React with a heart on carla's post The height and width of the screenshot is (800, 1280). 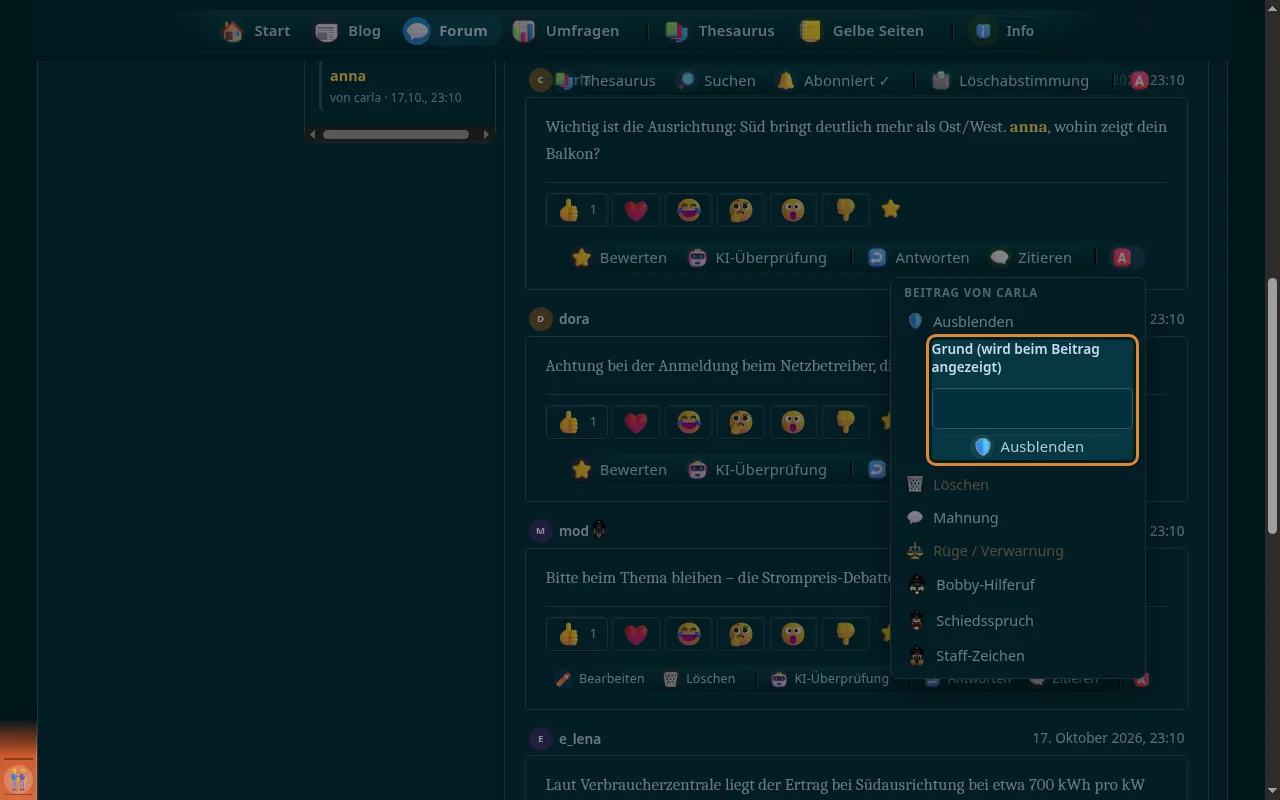636,210
